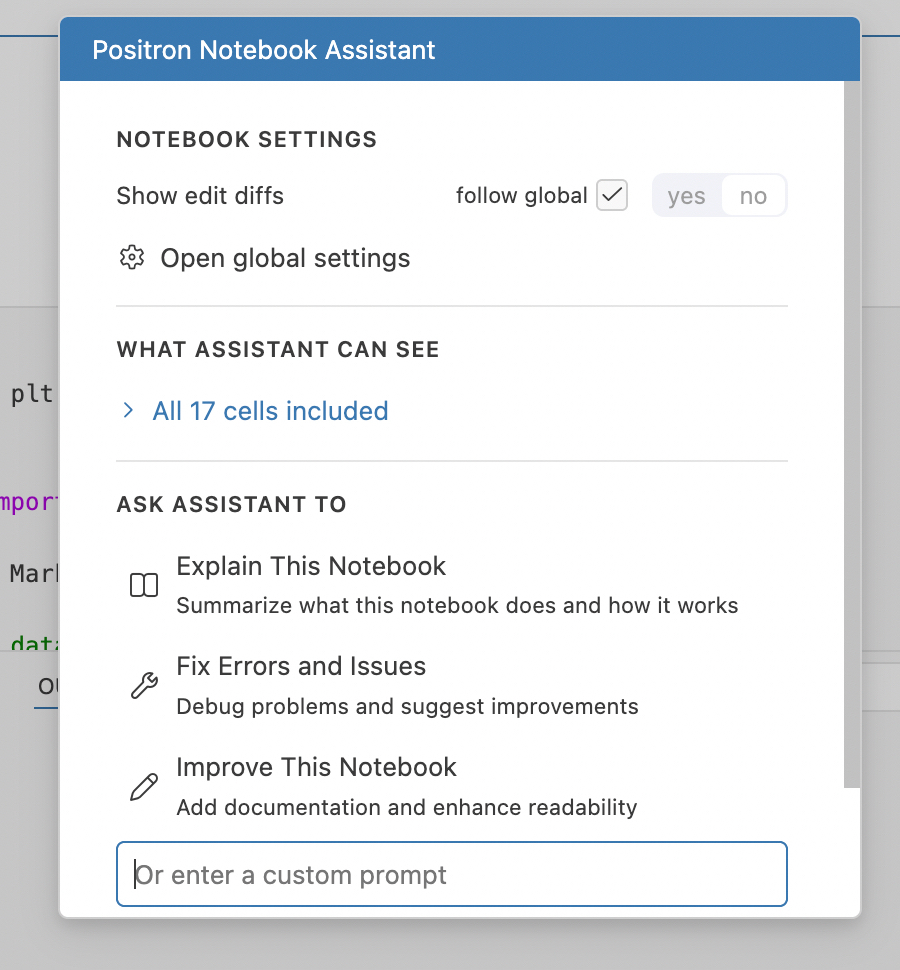Select 'no' for Show edit diffs
This screenshot has width=900, height=970.
[753, 196]
